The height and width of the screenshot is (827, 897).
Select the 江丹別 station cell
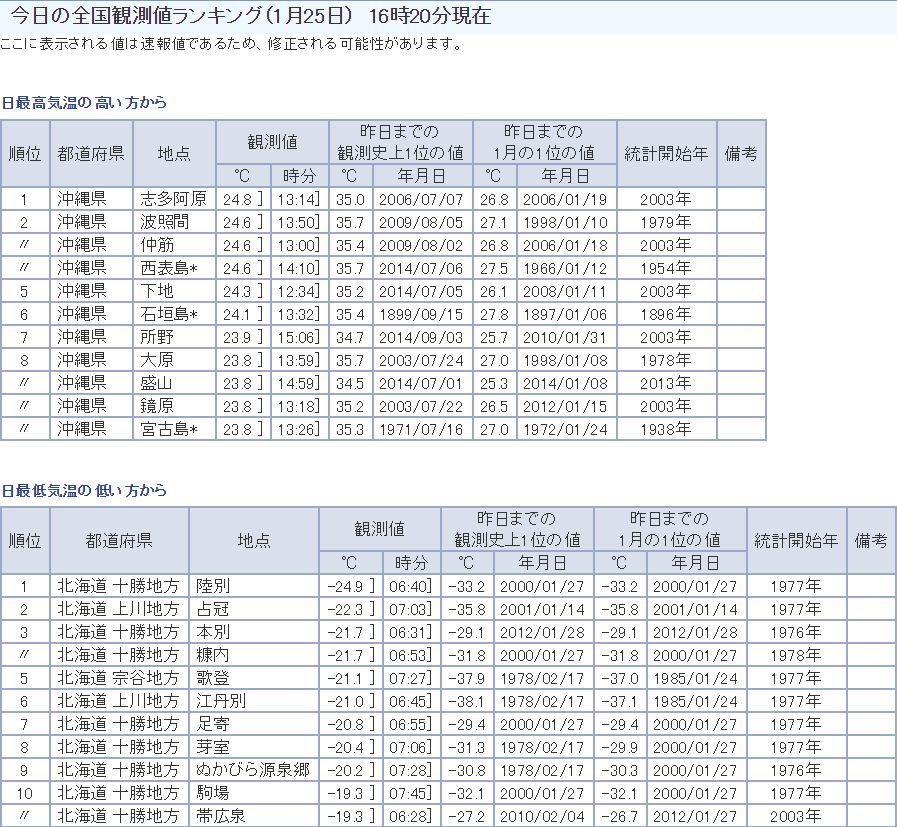[x=221, y=701]
